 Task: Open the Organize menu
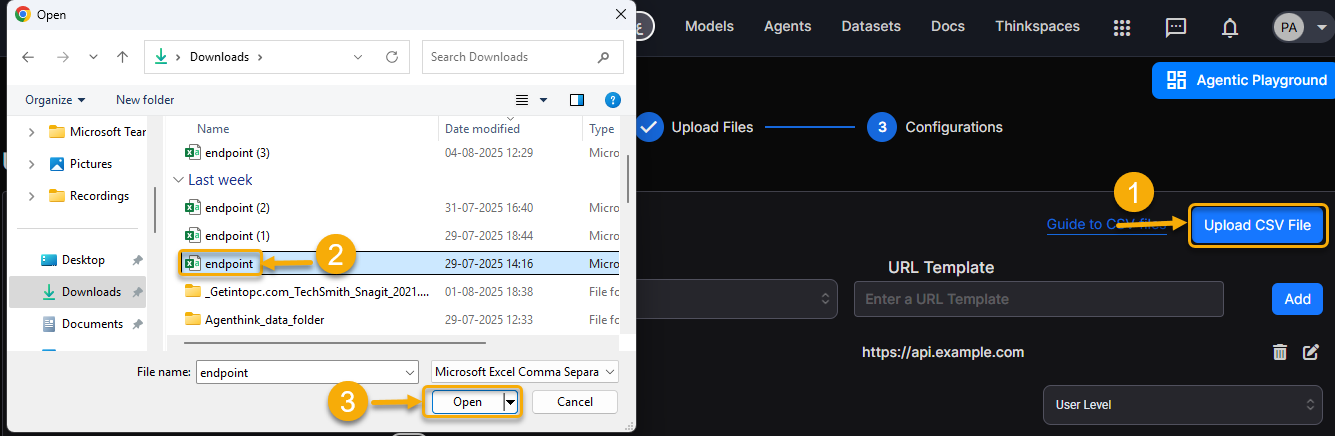point(55,100)
